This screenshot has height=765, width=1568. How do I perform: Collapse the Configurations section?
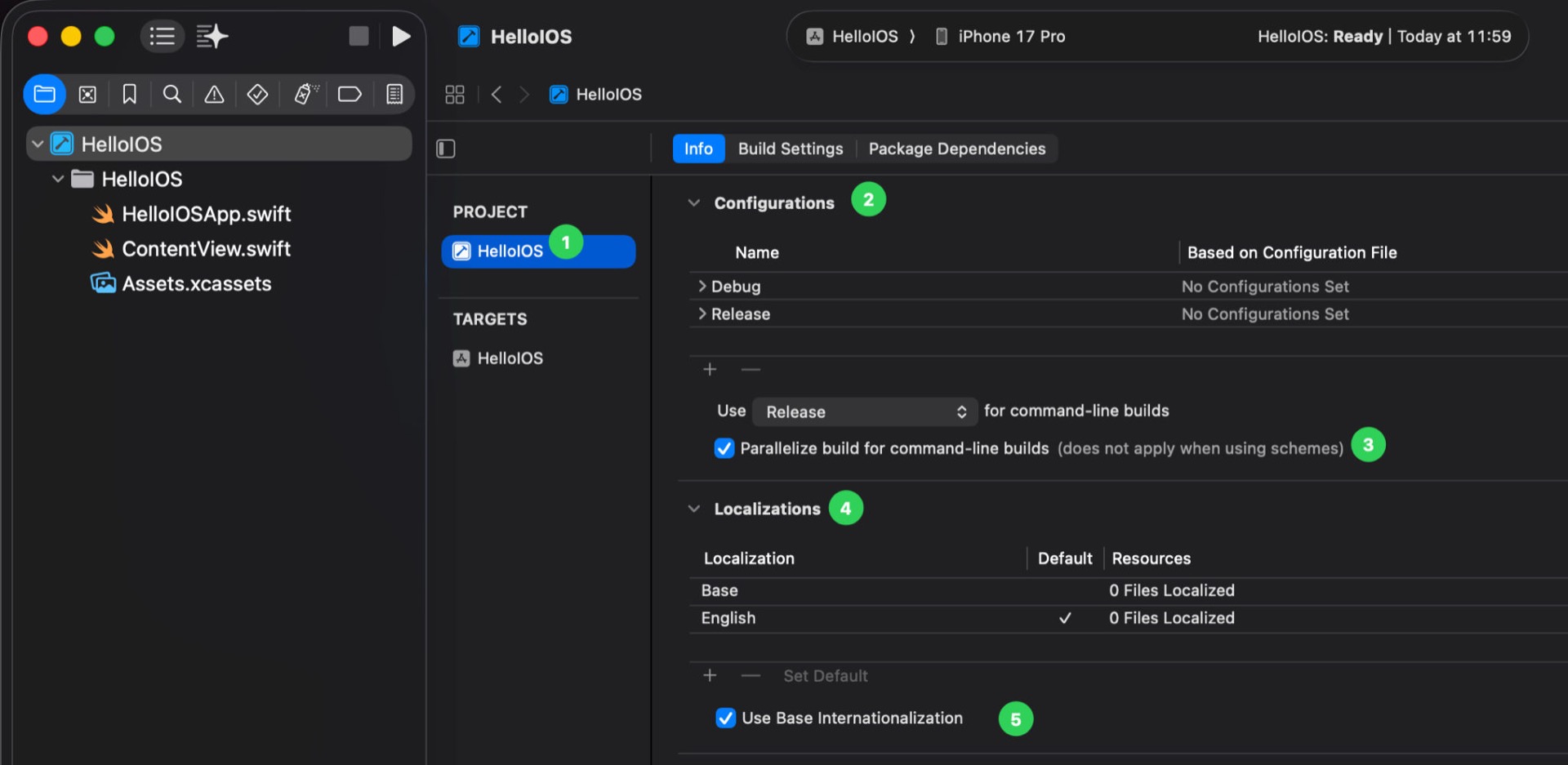pos(694,202)
